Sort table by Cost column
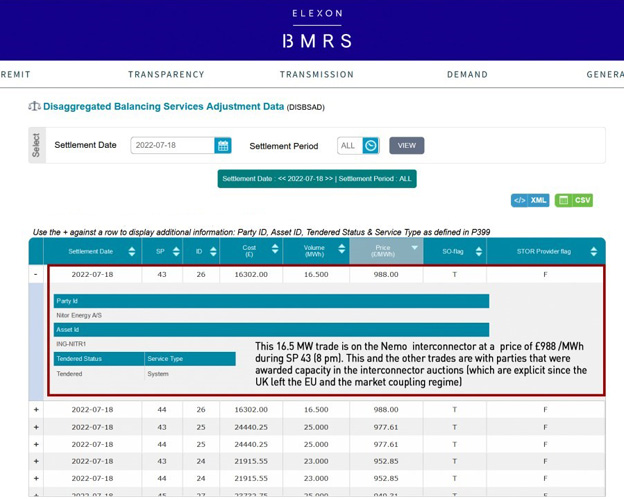624x499 pixels. [275, 249]
